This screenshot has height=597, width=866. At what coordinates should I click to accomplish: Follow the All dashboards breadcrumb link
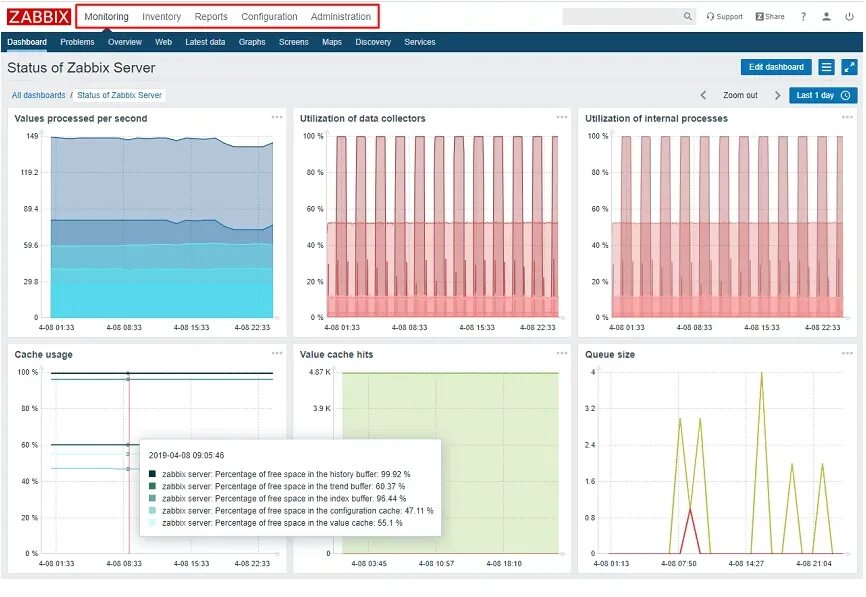pos(39,95)
